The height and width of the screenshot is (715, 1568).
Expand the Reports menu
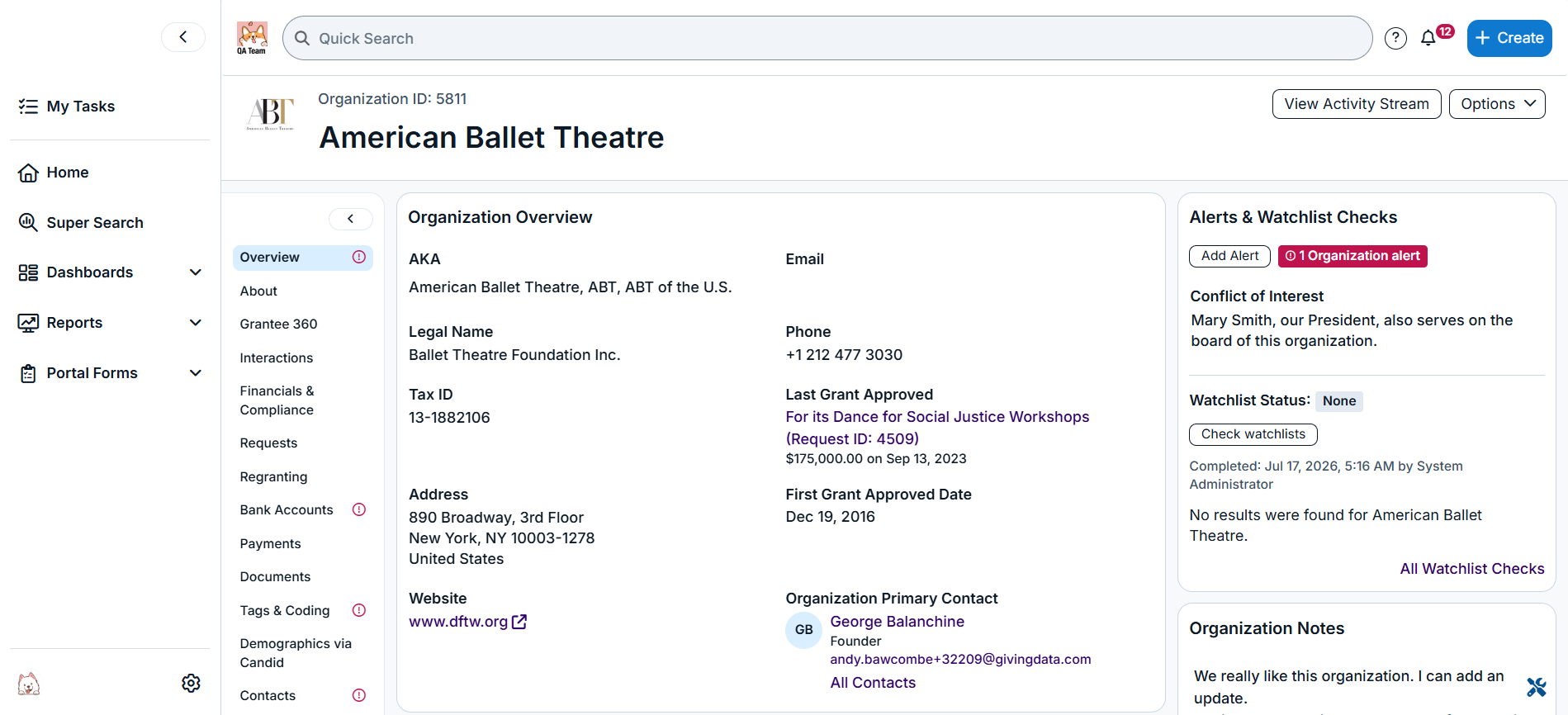(110, 323)
